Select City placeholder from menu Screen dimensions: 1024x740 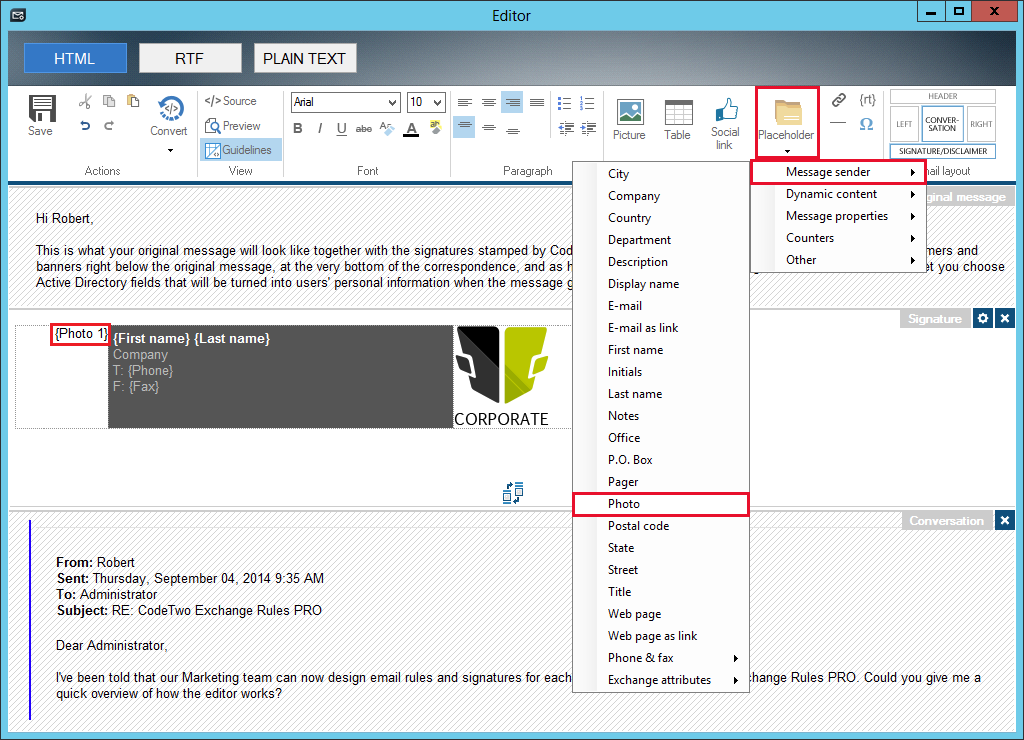(x=661, y=174)
